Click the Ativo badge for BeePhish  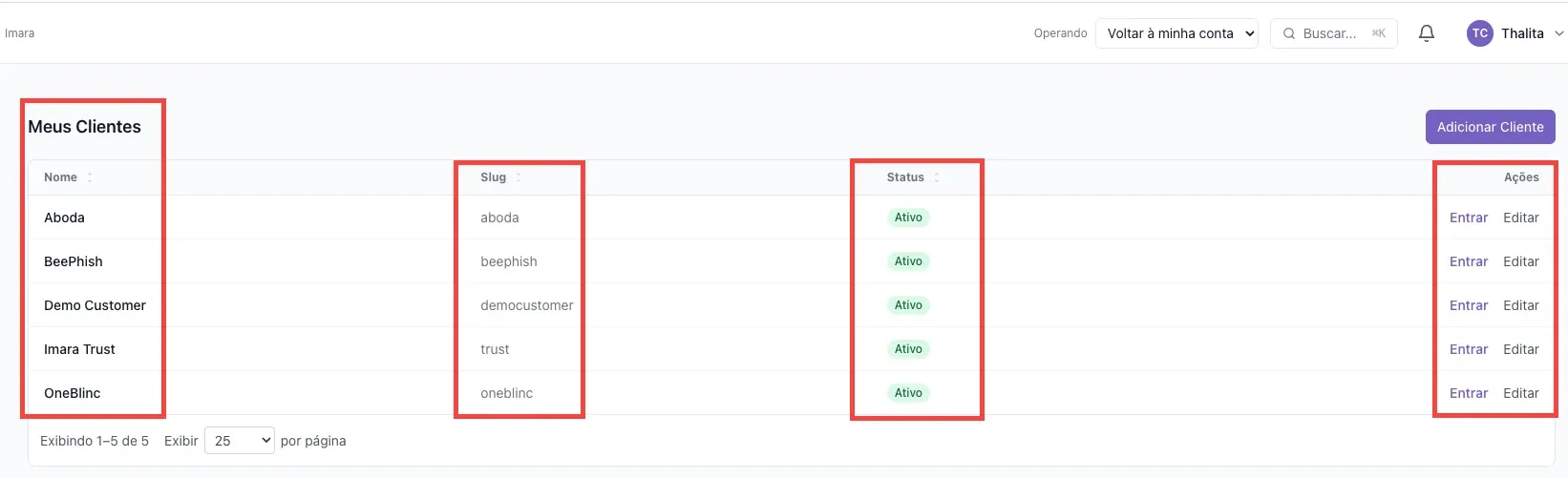tap(908, 261)
